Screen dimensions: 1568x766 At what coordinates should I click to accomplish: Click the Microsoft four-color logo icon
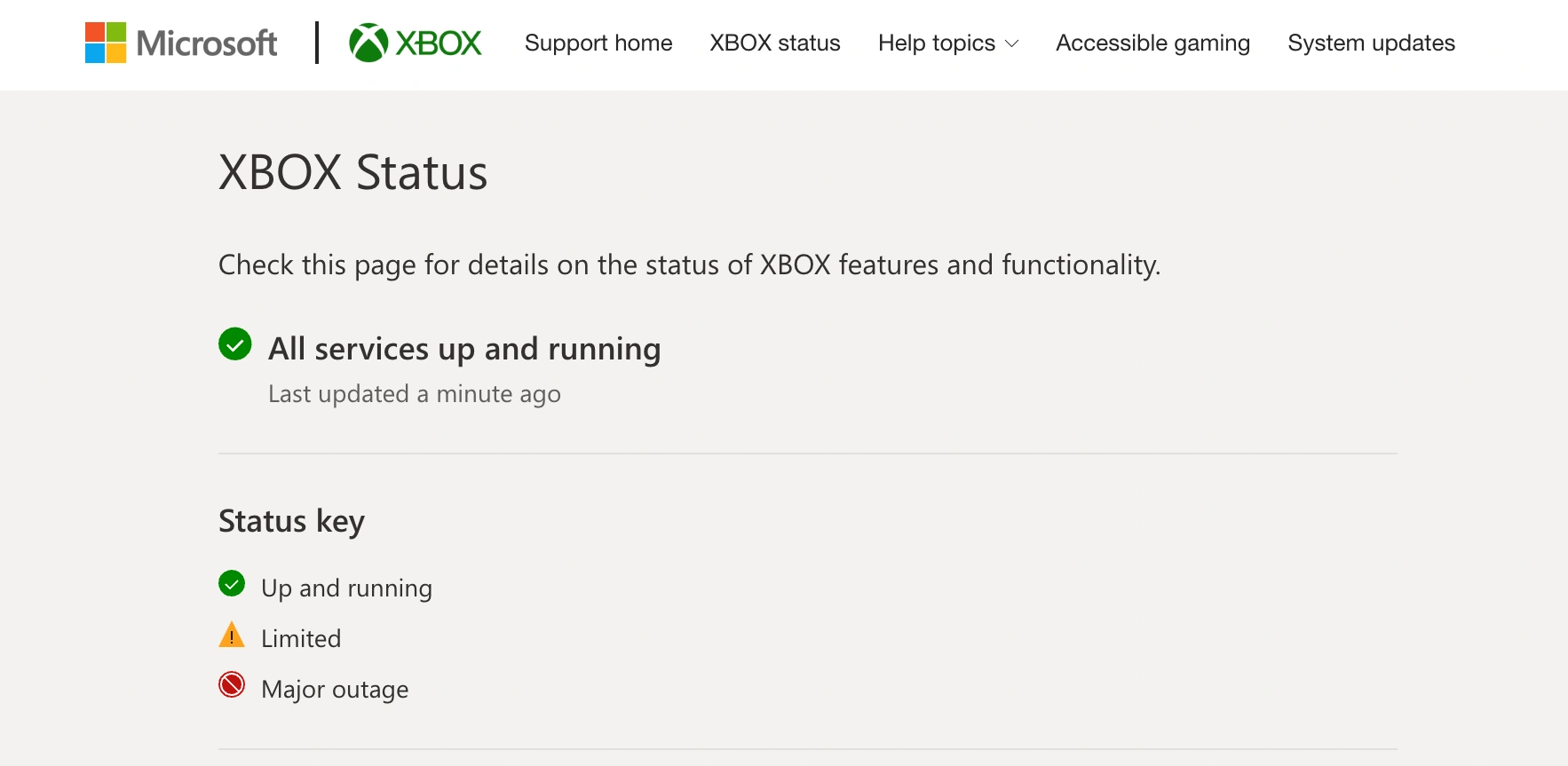[105, 43]
